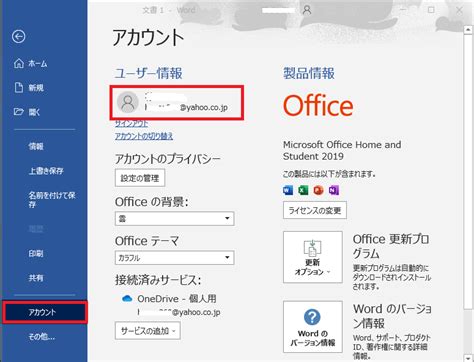Image resolution: width=474 pixels, height=362 pixels.
Task: Click the 設定の管理 button
Action: tap(140, 178)
